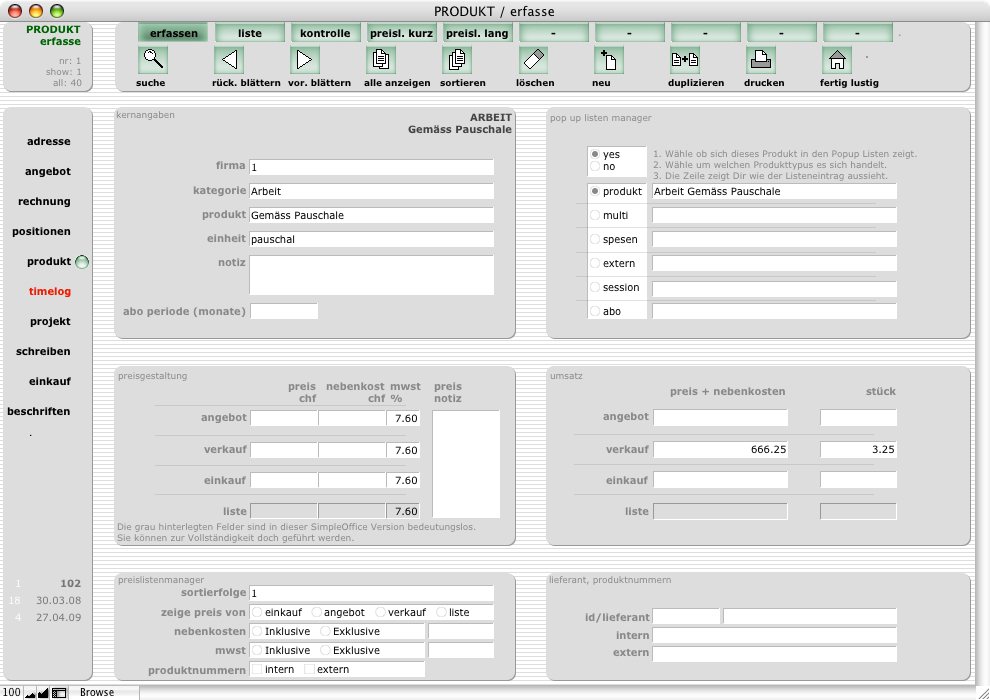Click the alle anzeigen document icon
Image resolution: width=990 pixels, height=700 pixels.
[x=381, y=60]
